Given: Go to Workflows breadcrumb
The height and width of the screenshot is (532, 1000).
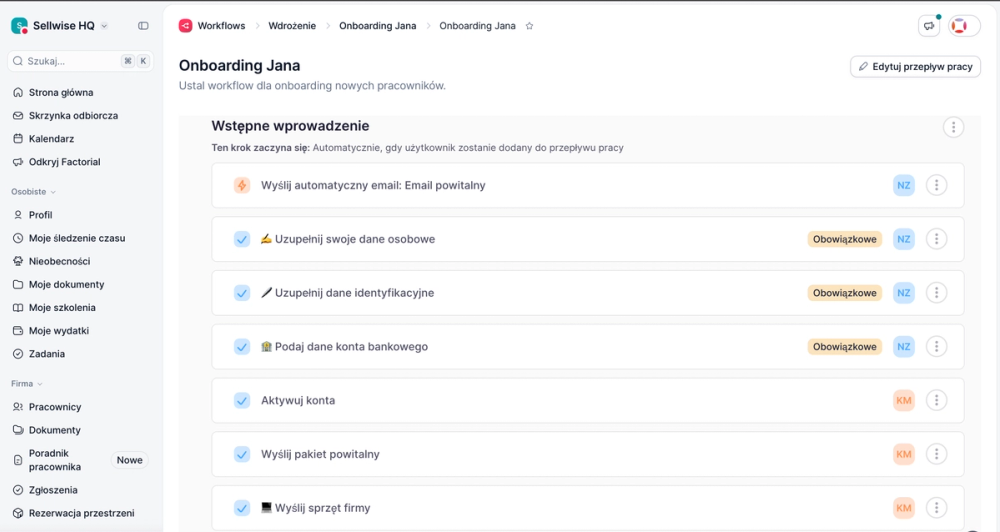Looking at the screenshot, I should coord(221,26).
